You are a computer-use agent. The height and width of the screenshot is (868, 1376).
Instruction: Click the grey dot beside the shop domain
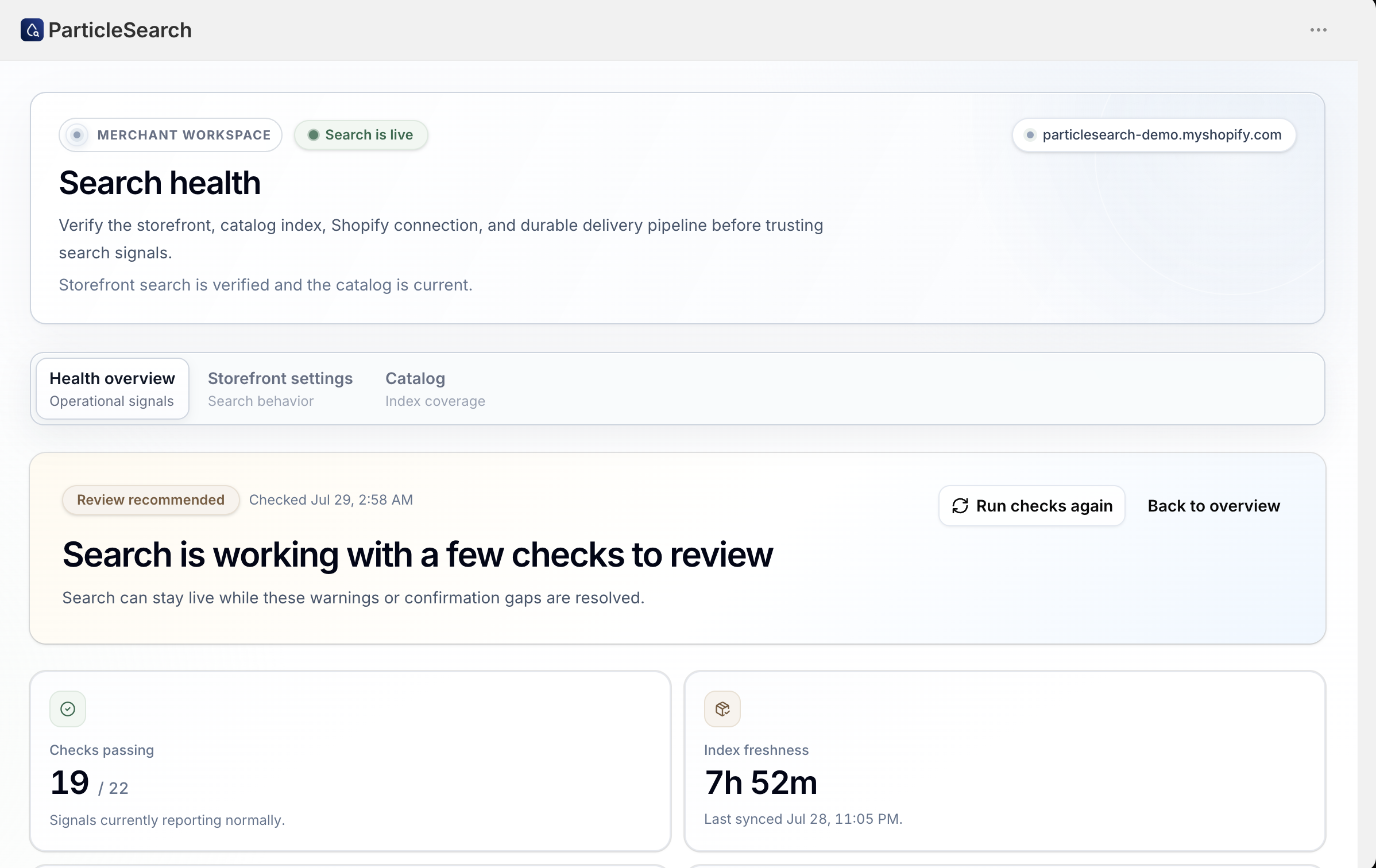[x=1030, y=135]
